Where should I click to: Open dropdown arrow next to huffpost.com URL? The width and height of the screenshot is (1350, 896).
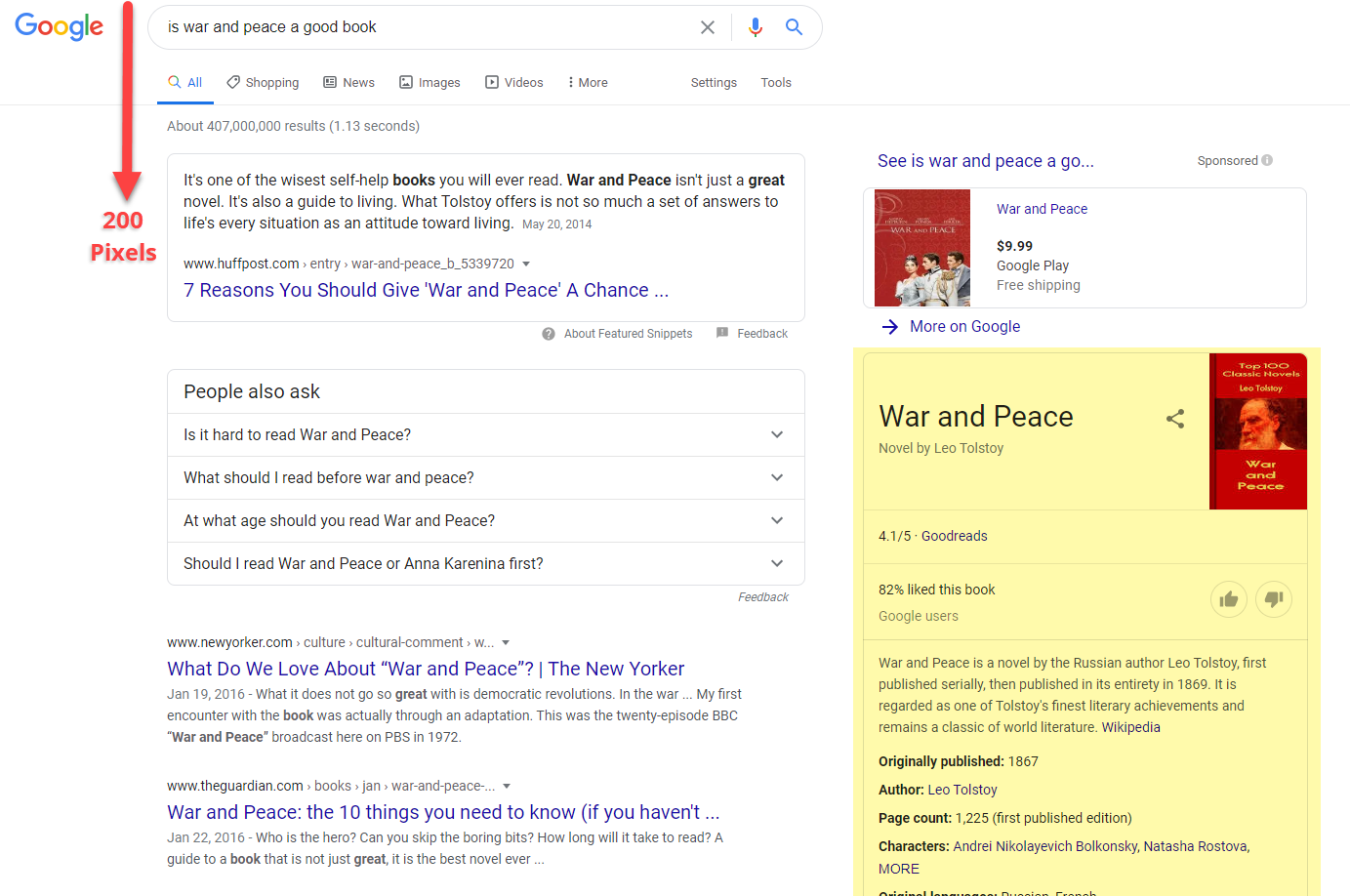(526, 265)
